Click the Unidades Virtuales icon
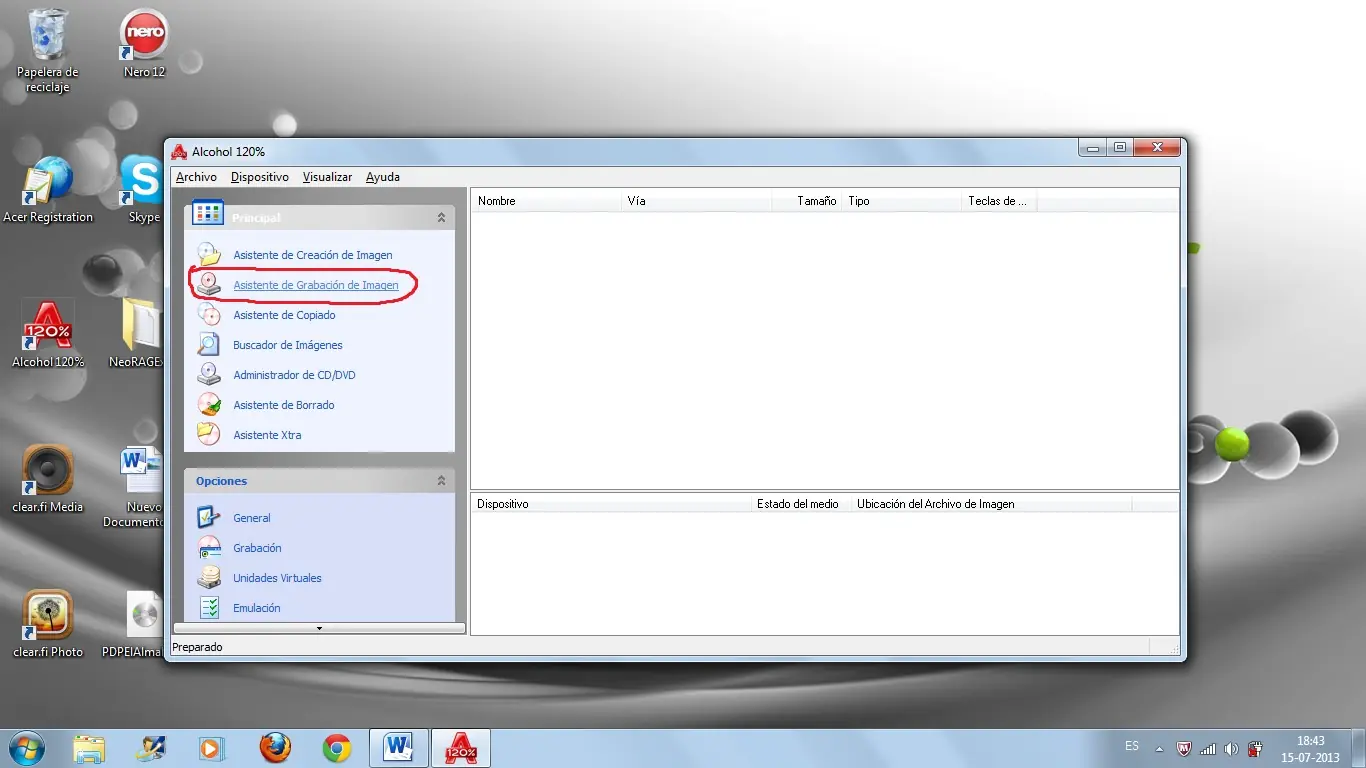1366x768 pixels. pyautogui.click(x=208, y=577)
